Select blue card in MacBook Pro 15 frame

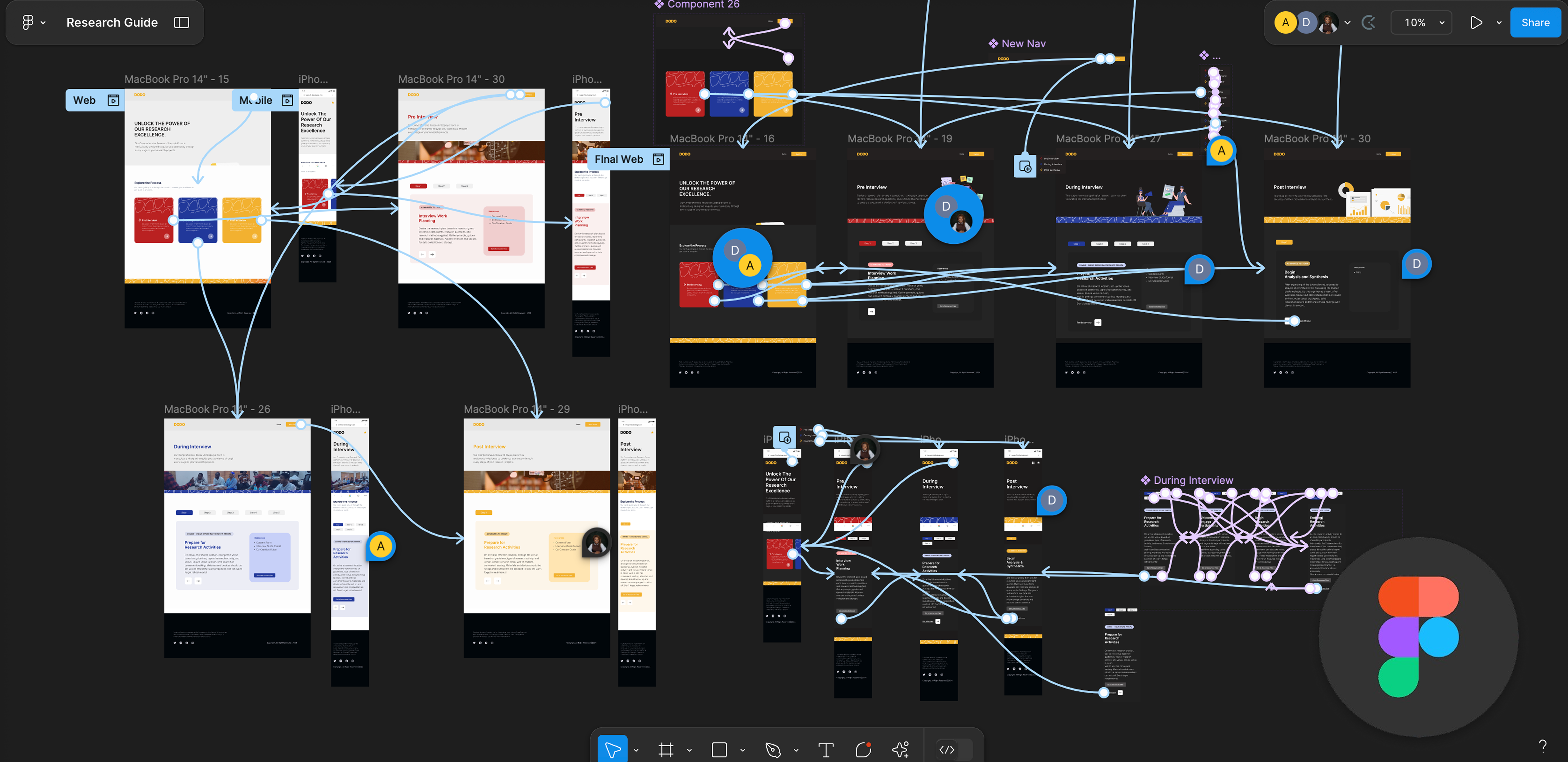[x=198, y=220]
